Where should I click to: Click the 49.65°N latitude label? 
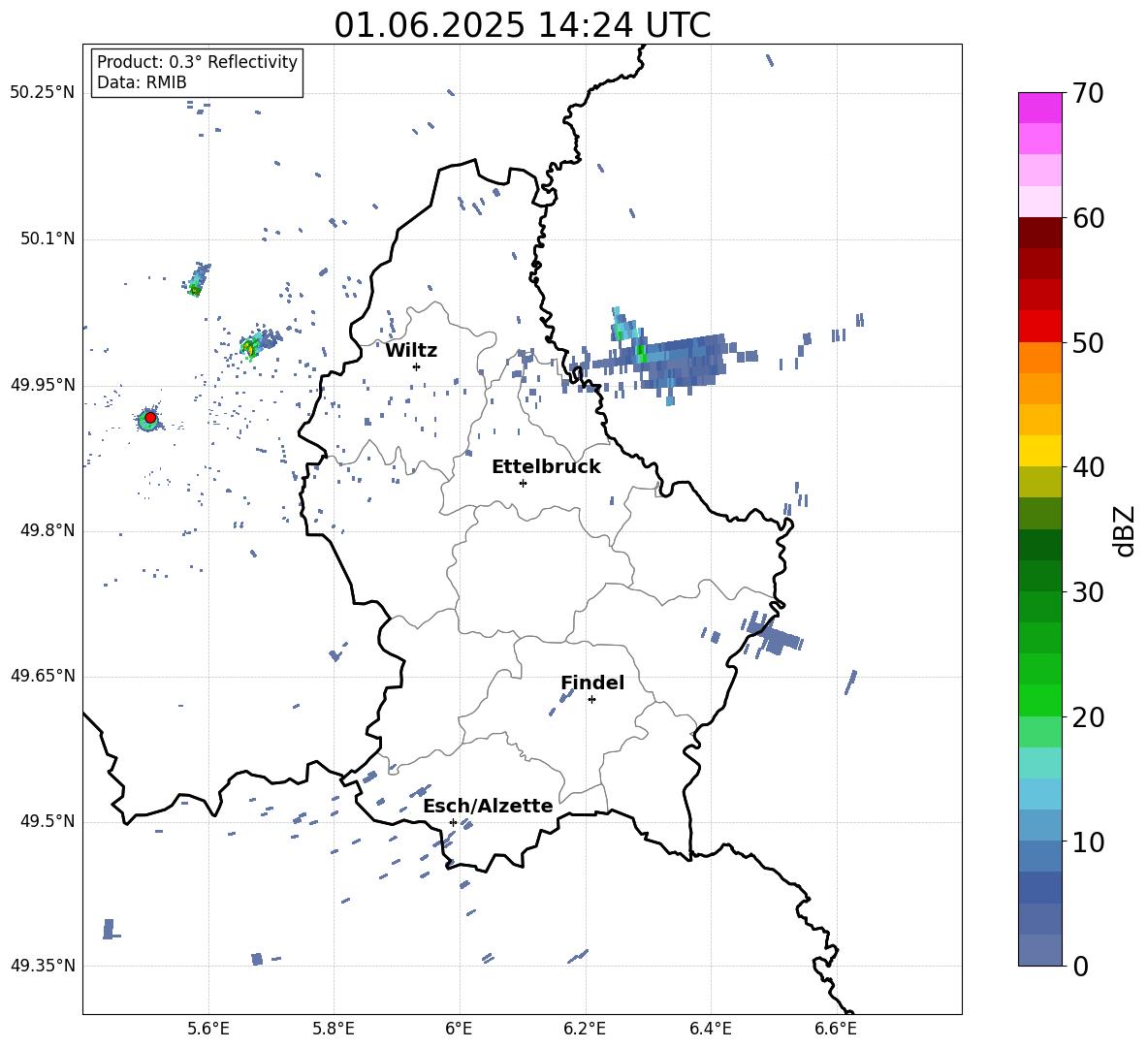coord(43,676)
